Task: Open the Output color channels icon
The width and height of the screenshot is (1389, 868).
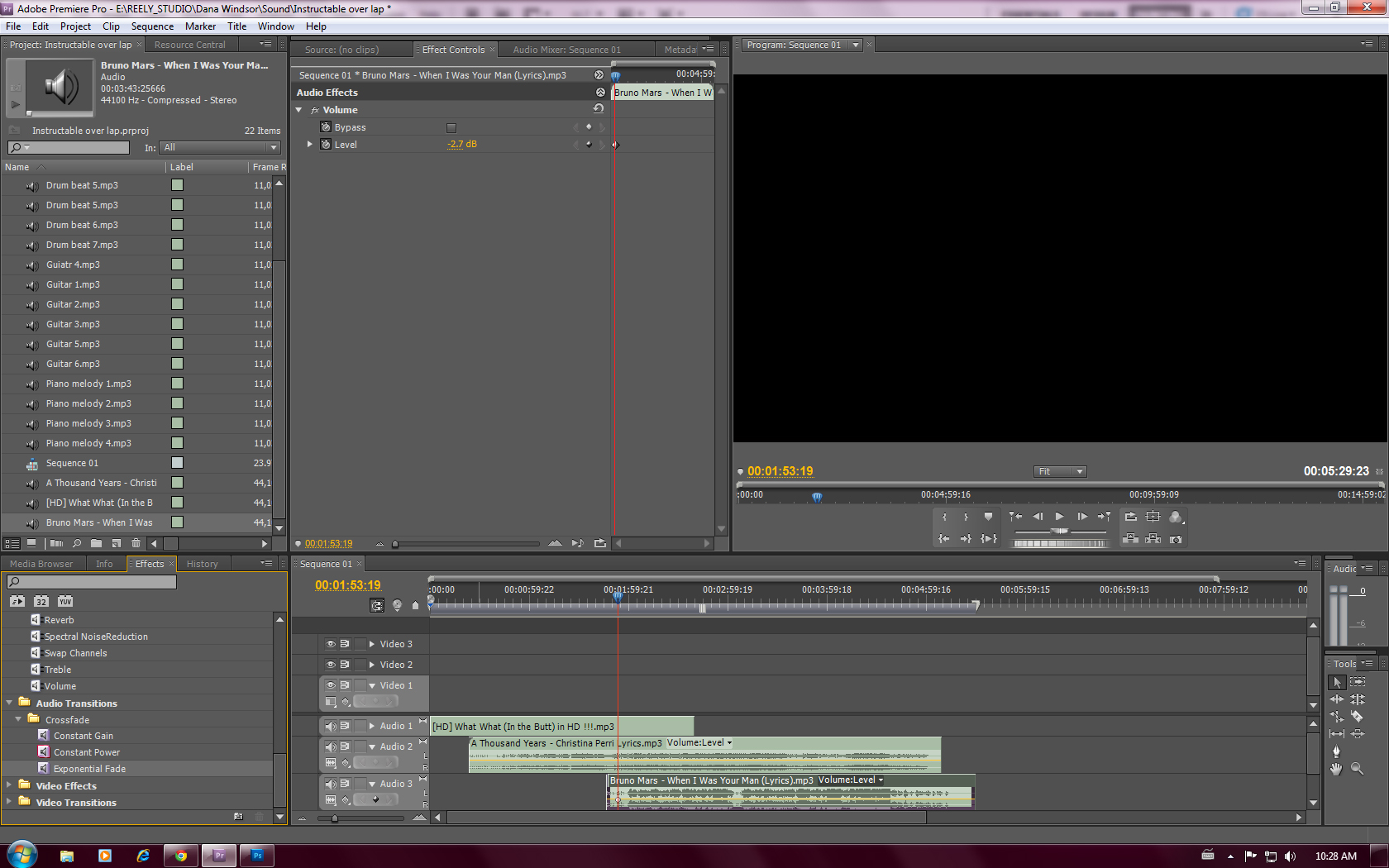Action: coord(1177,517)
